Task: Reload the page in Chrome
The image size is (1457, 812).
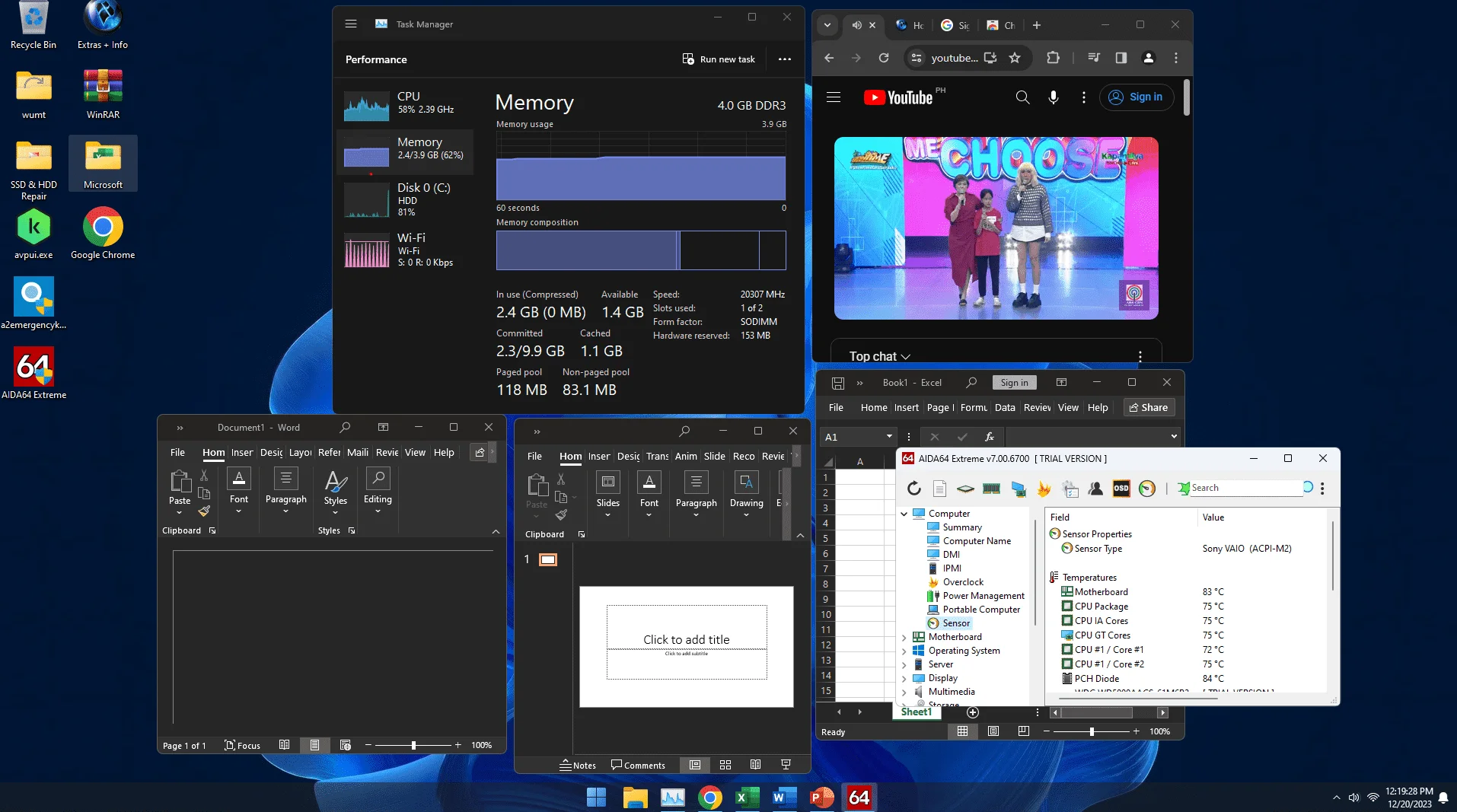Action: pyautogui.click(x=884, y=58)
